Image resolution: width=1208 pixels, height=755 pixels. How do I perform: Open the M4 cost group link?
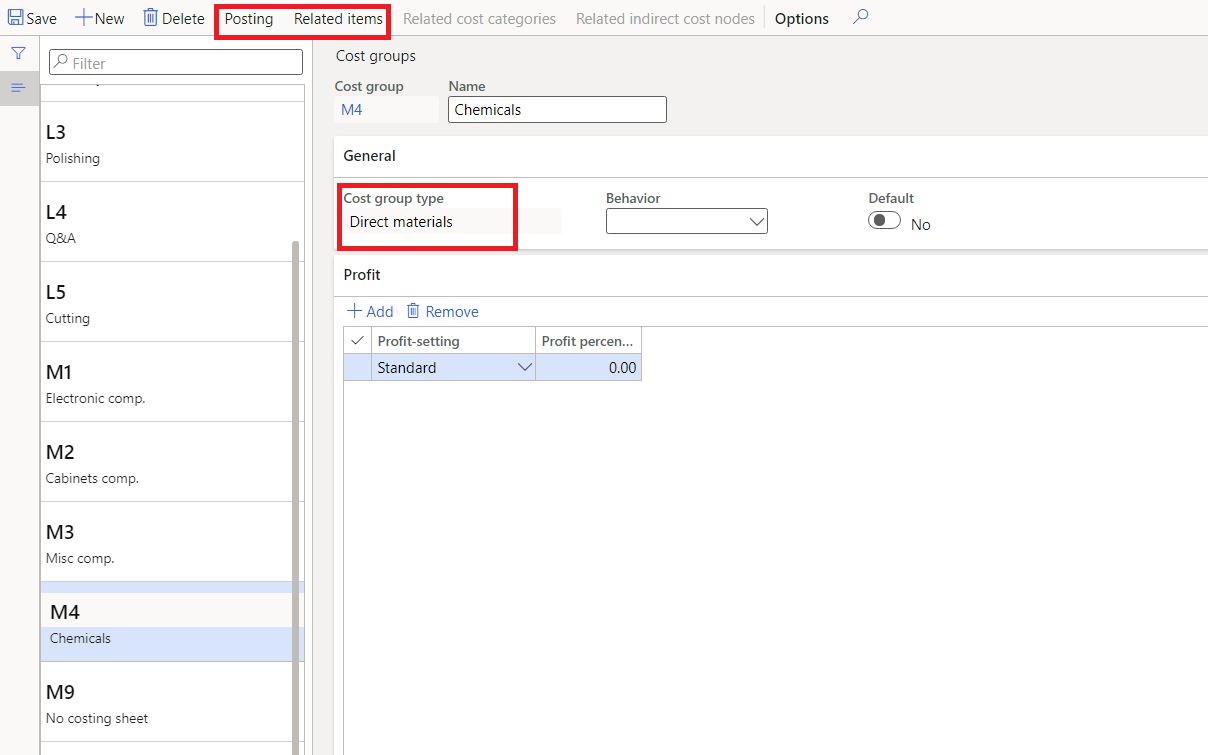(351, 109)
